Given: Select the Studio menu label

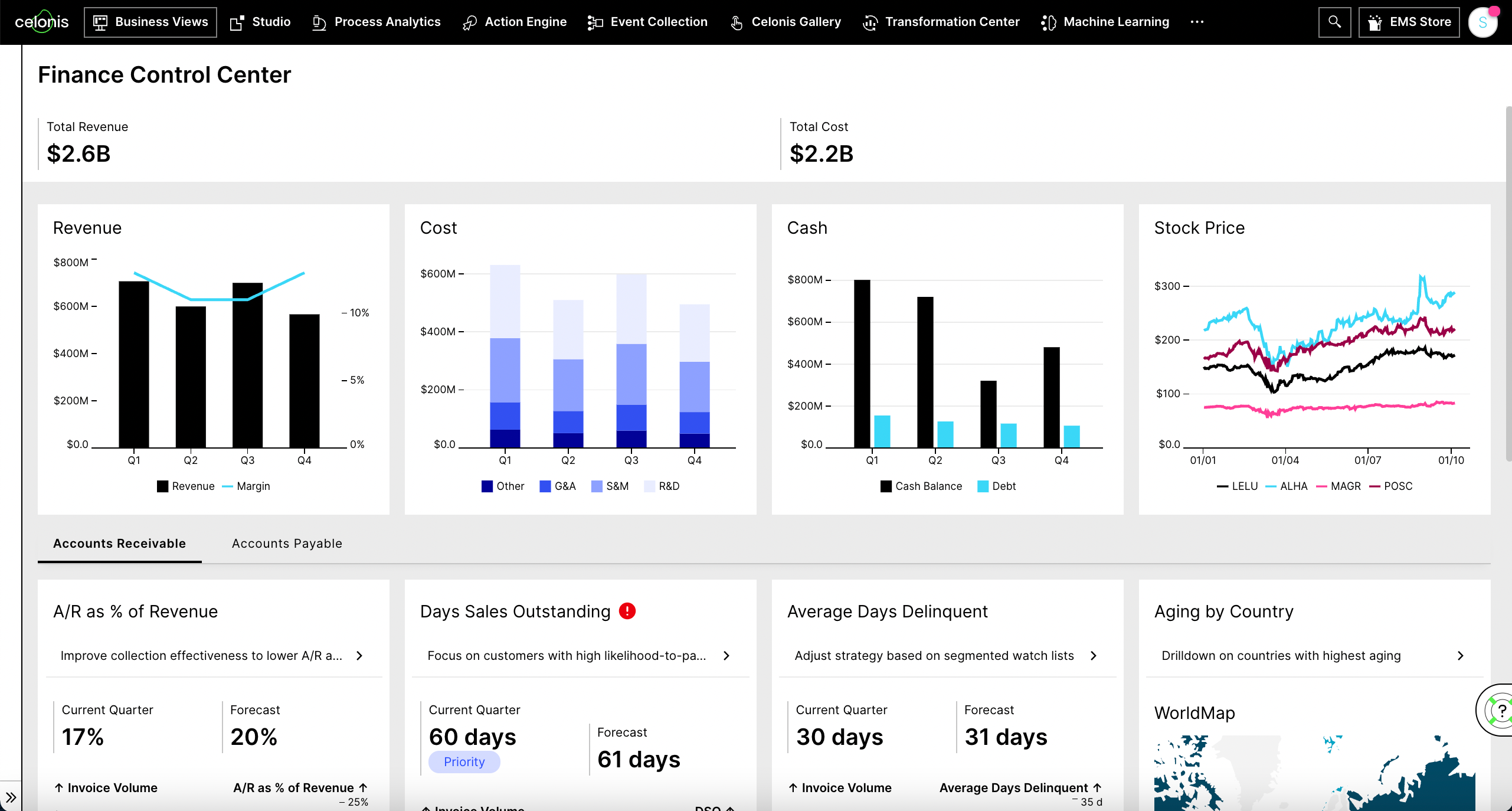Looking at the screenshot, I should point(271,22).
